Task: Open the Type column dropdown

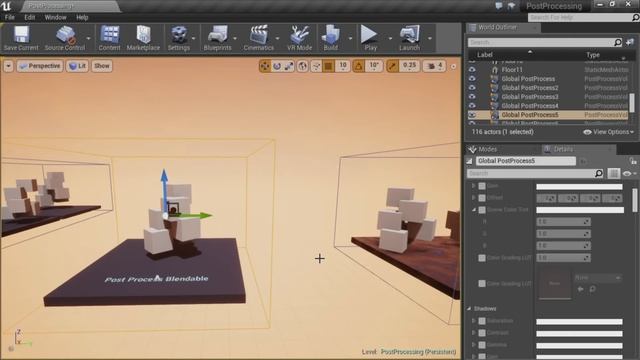Action: click(x=623, y=58)
